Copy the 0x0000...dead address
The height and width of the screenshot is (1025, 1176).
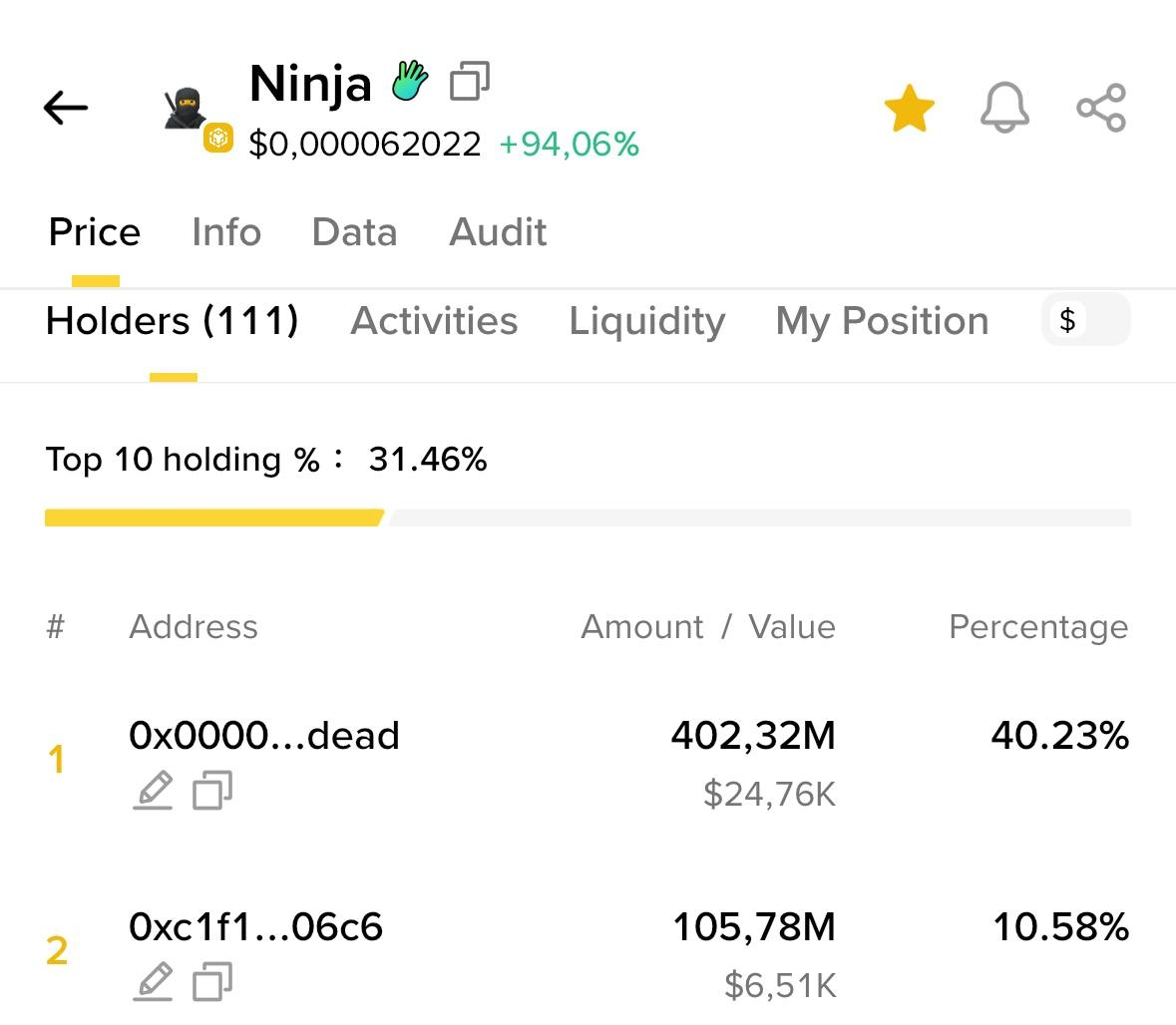tap(212, 791)
